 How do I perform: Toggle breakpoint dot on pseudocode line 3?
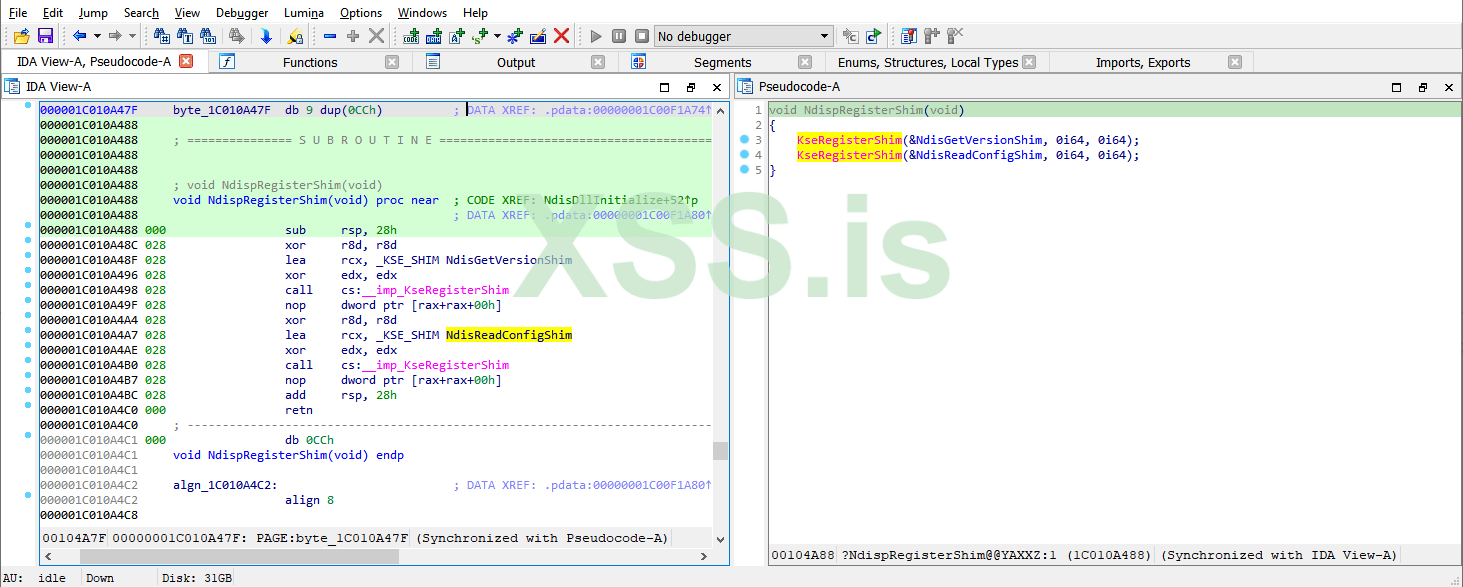tap(744, 140)
